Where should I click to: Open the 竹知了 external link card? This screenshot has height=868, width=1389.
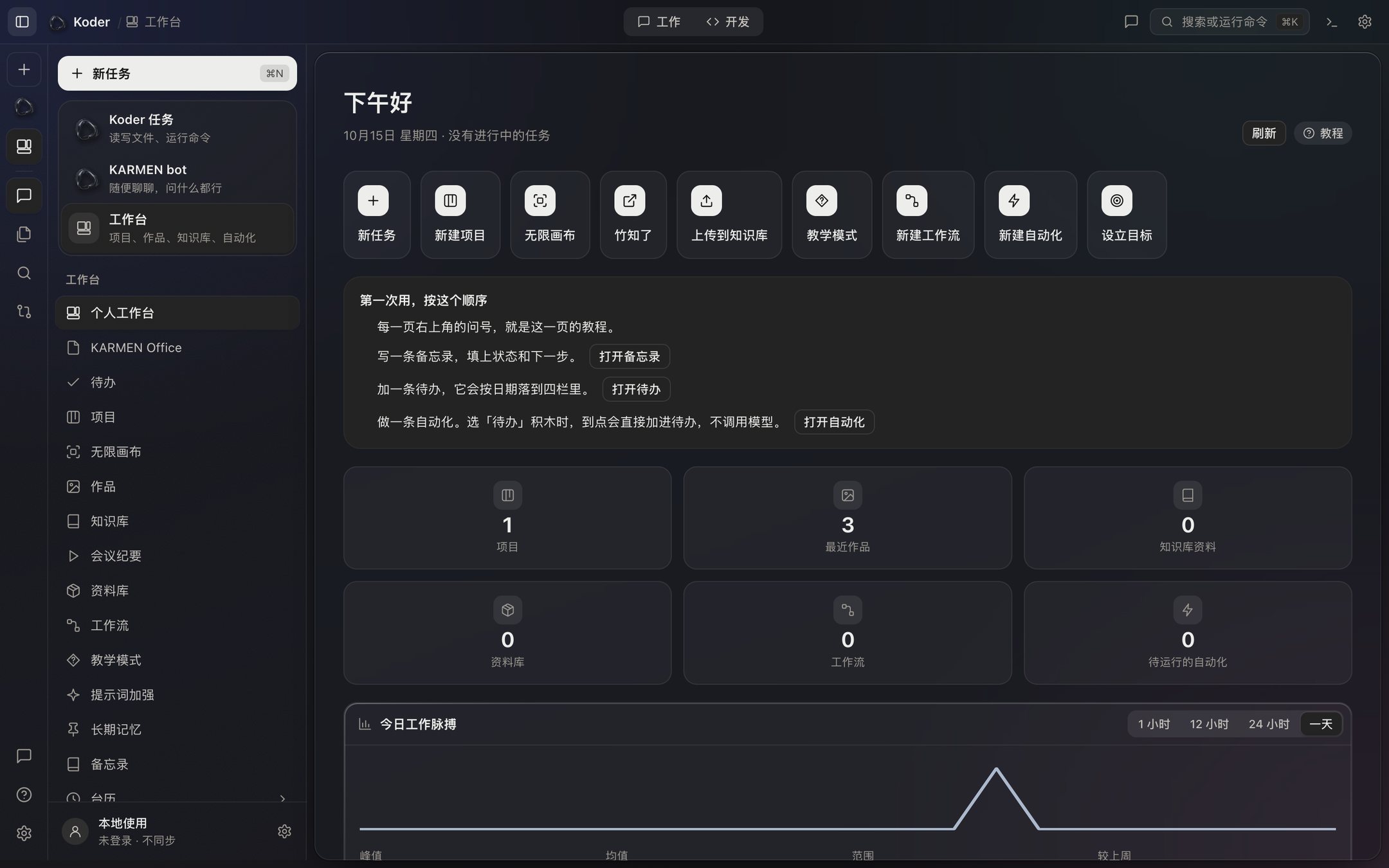(633, 215)
